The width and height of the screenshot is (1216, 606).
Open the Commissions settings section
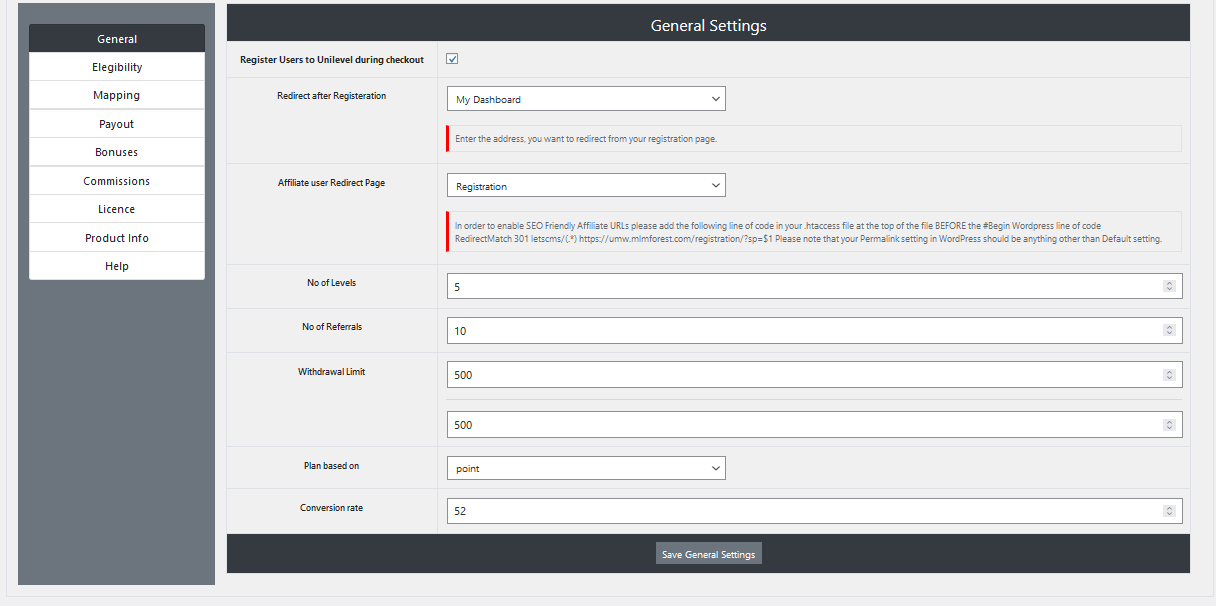116,180
